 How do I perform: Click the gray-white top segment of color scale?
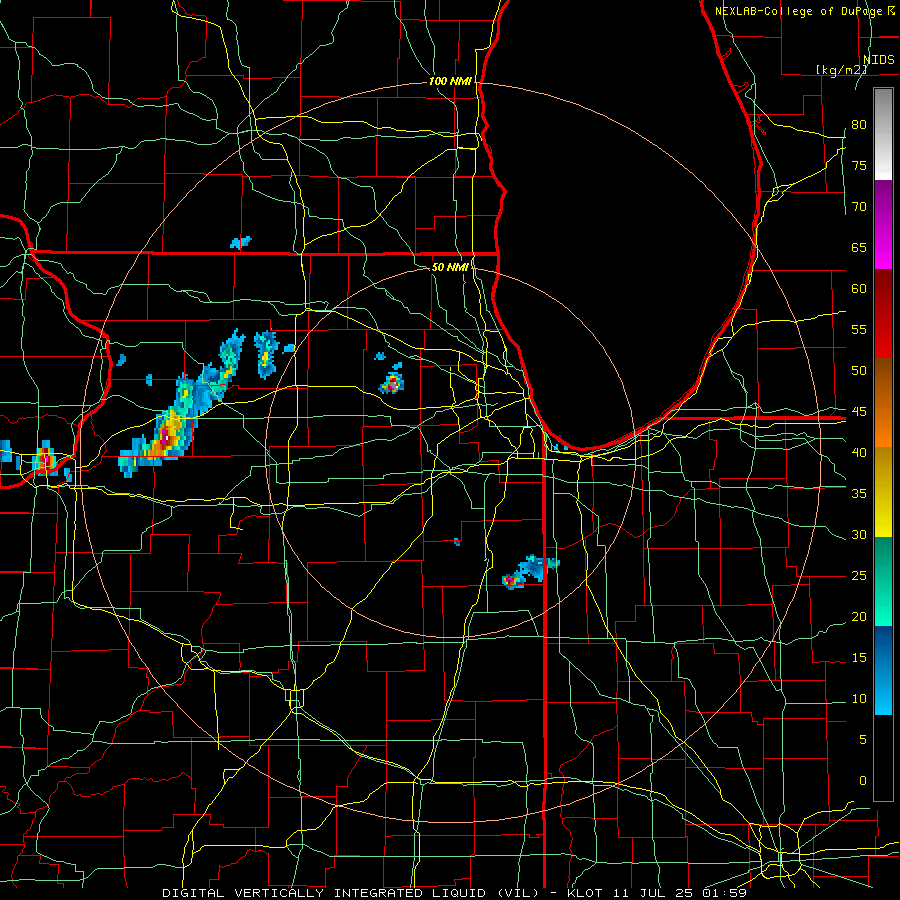pos(883,134)
